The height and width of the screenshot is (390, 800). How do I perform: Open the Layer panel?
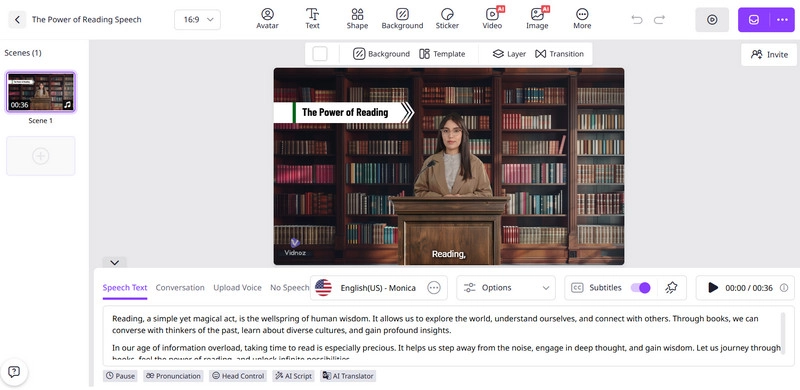[x=509, y=54]
